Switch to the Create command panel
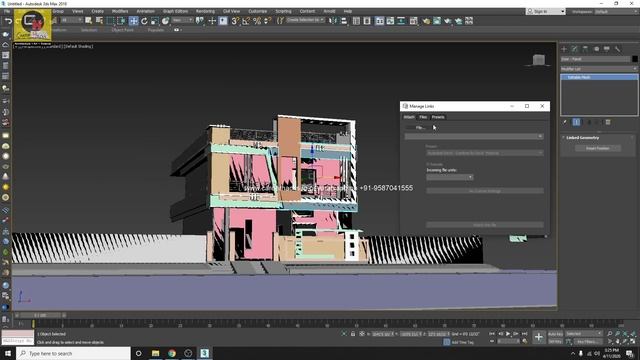The image size is (640, 360). coord(564,49)
